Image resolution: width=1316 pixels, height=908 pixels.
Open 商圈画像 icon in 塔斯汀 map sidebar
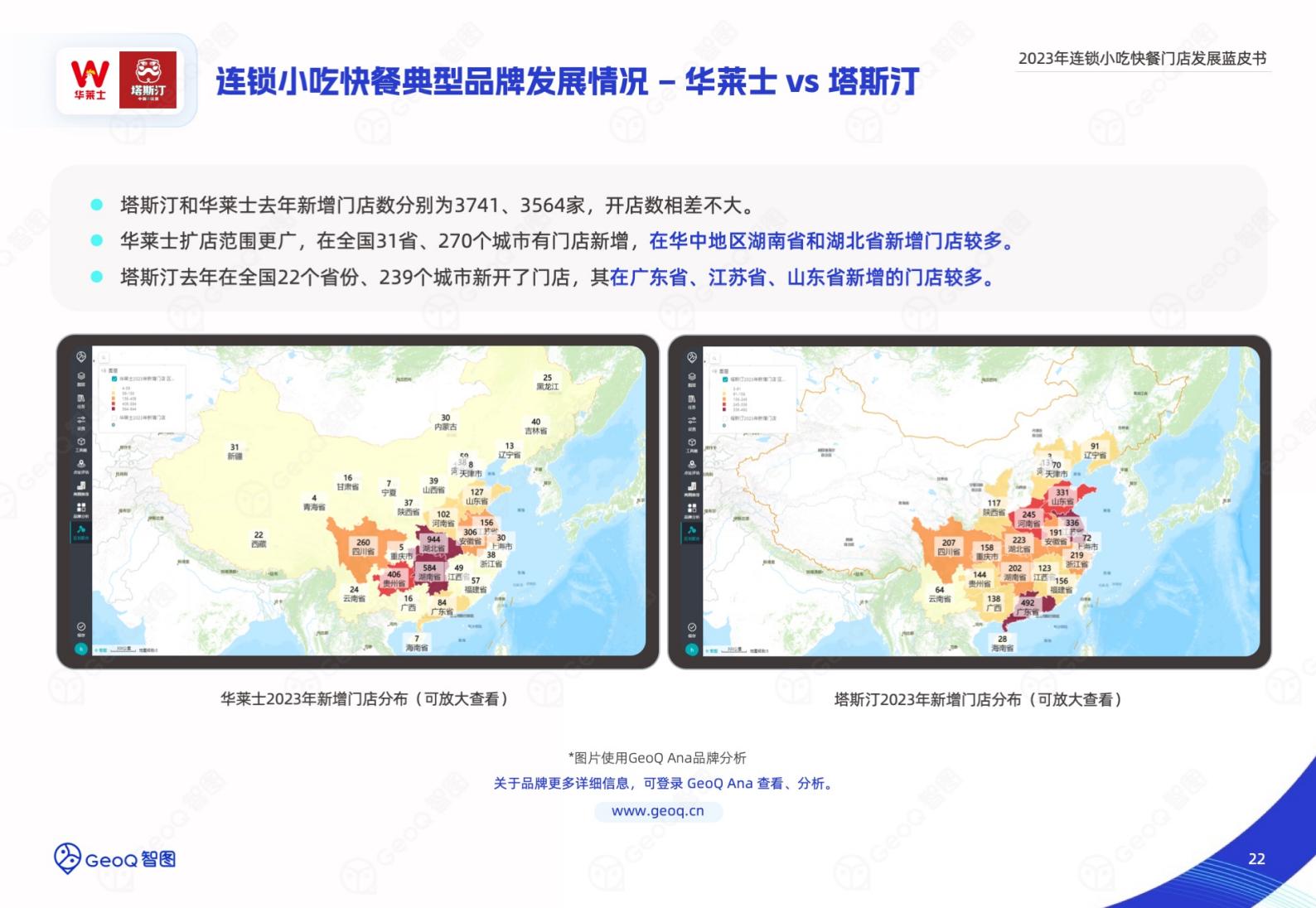[x=692, y=488]
